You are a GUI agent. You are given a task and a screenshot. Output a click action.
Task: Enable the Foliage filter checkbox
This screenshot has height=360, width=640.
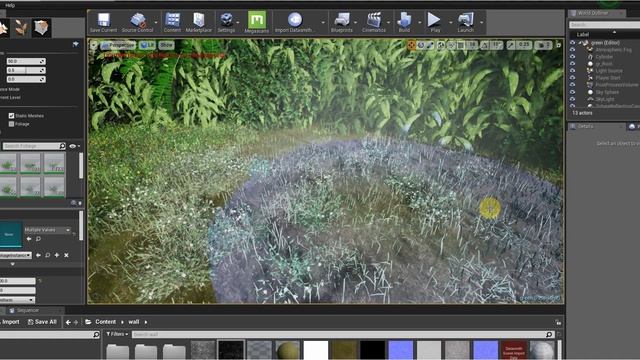[11, 124]
